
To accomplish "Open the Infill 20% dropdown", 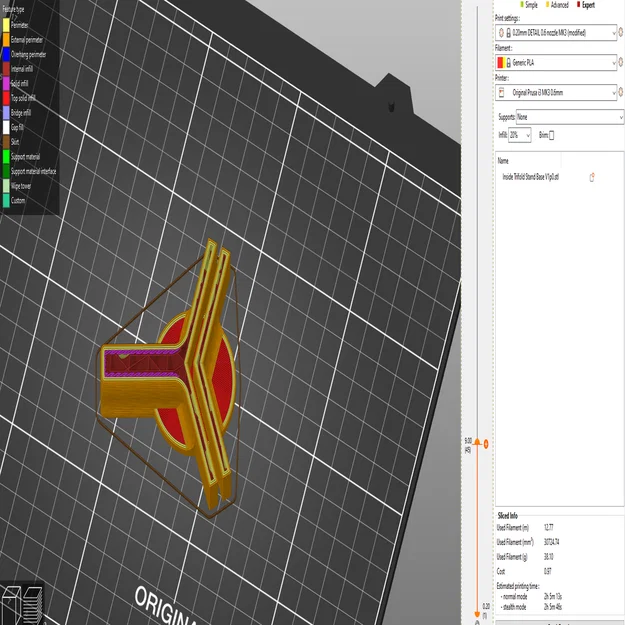I will pyautogui.click(x=520, y=135).
